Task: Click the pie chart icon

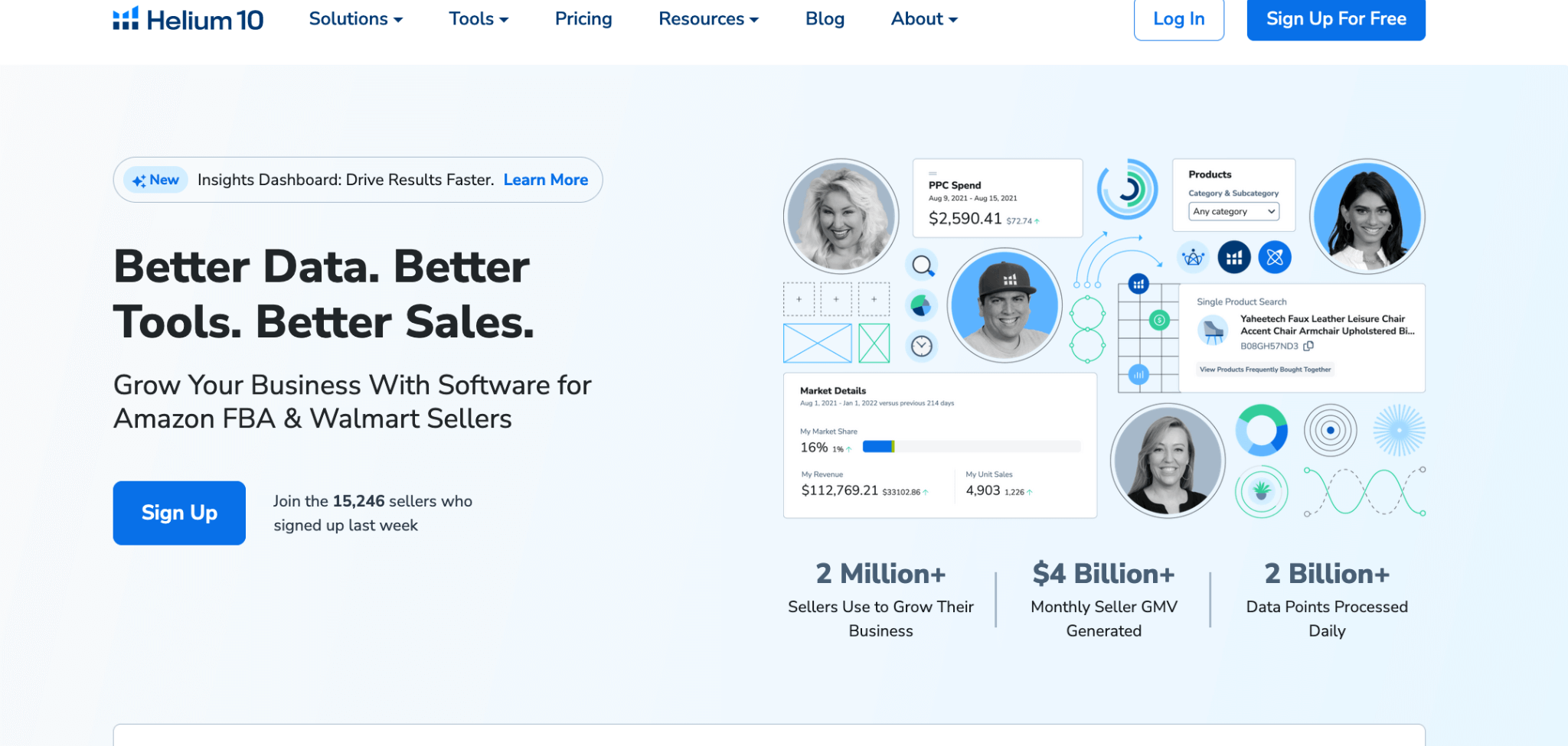Action: tap(922, 306)
